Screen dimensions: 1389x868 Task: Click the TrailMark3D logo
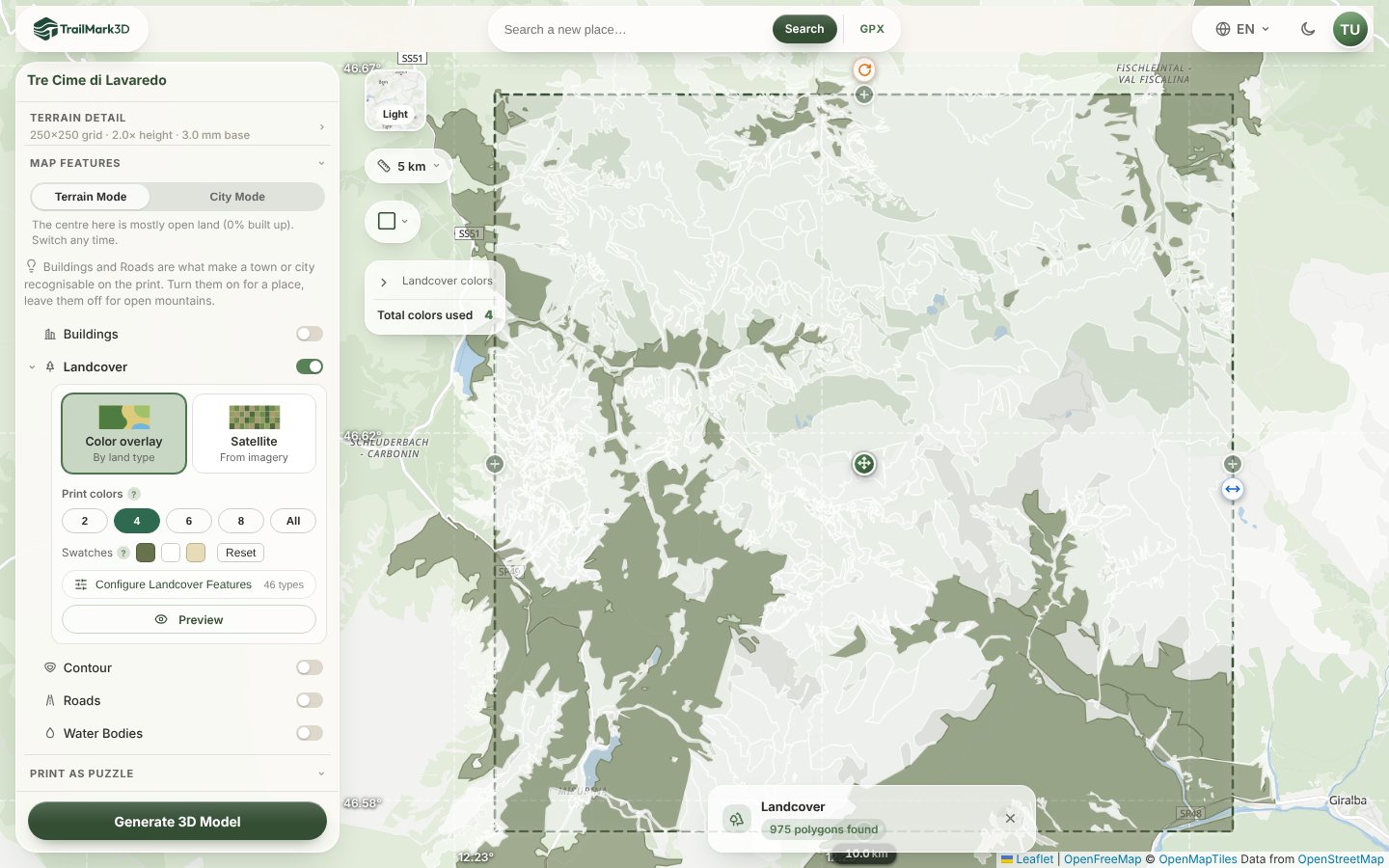pos(82,29)
